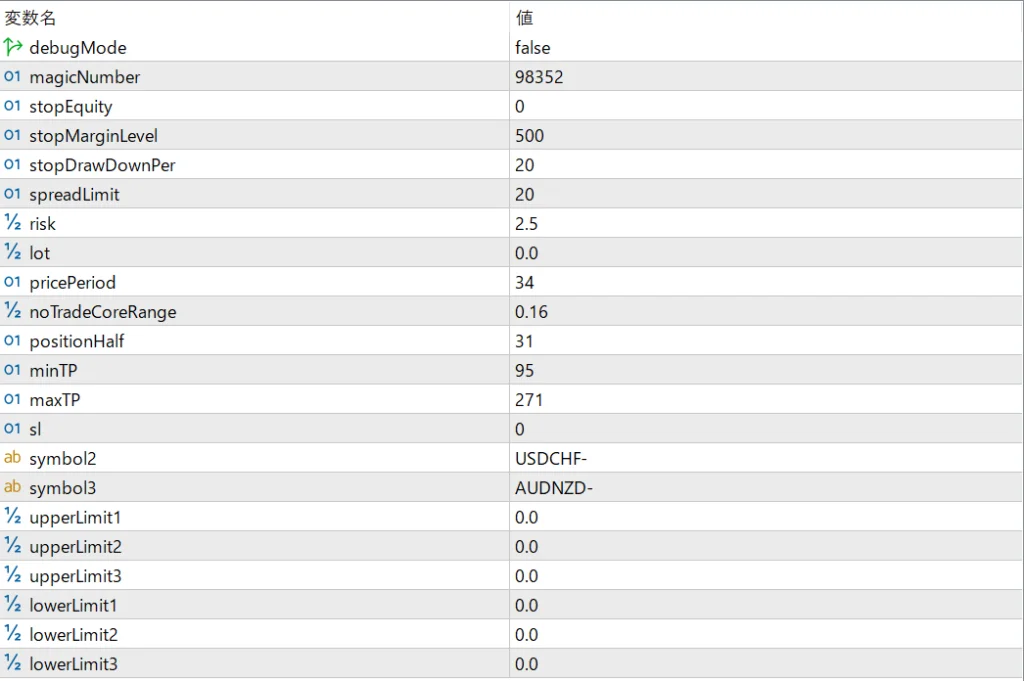Click the debugMode boolean type icon
Viewport: 1024px width, 681px height.
coord(13,47)
